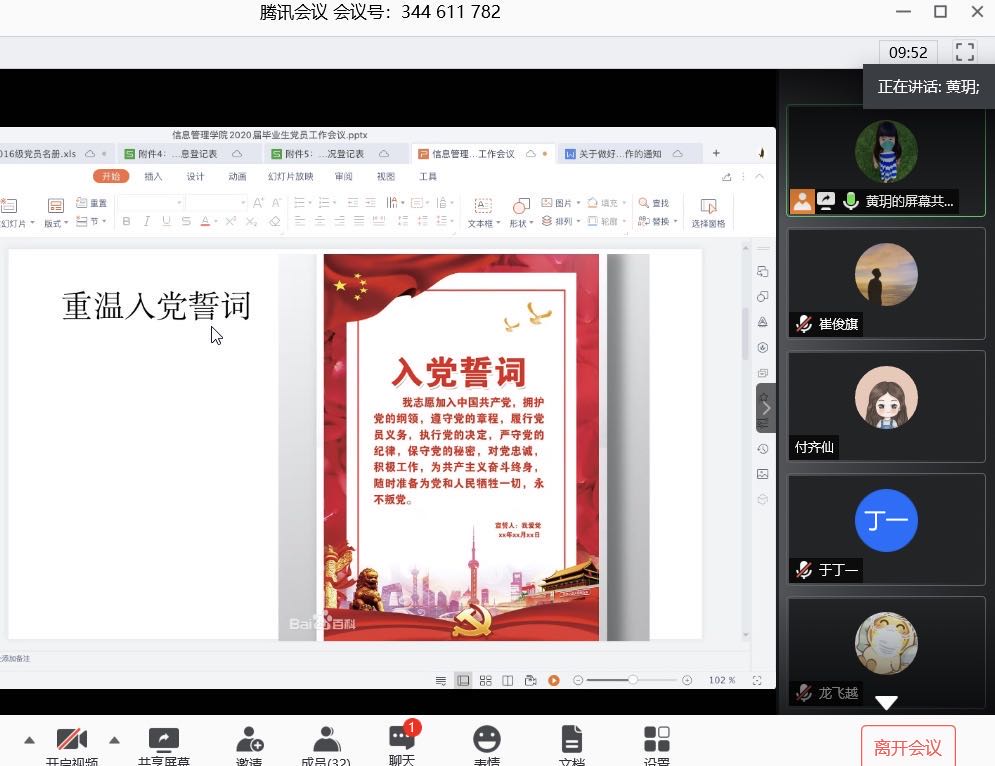995x766 pixels.
Task: Collapse the participant side panel
Action: 766,408
